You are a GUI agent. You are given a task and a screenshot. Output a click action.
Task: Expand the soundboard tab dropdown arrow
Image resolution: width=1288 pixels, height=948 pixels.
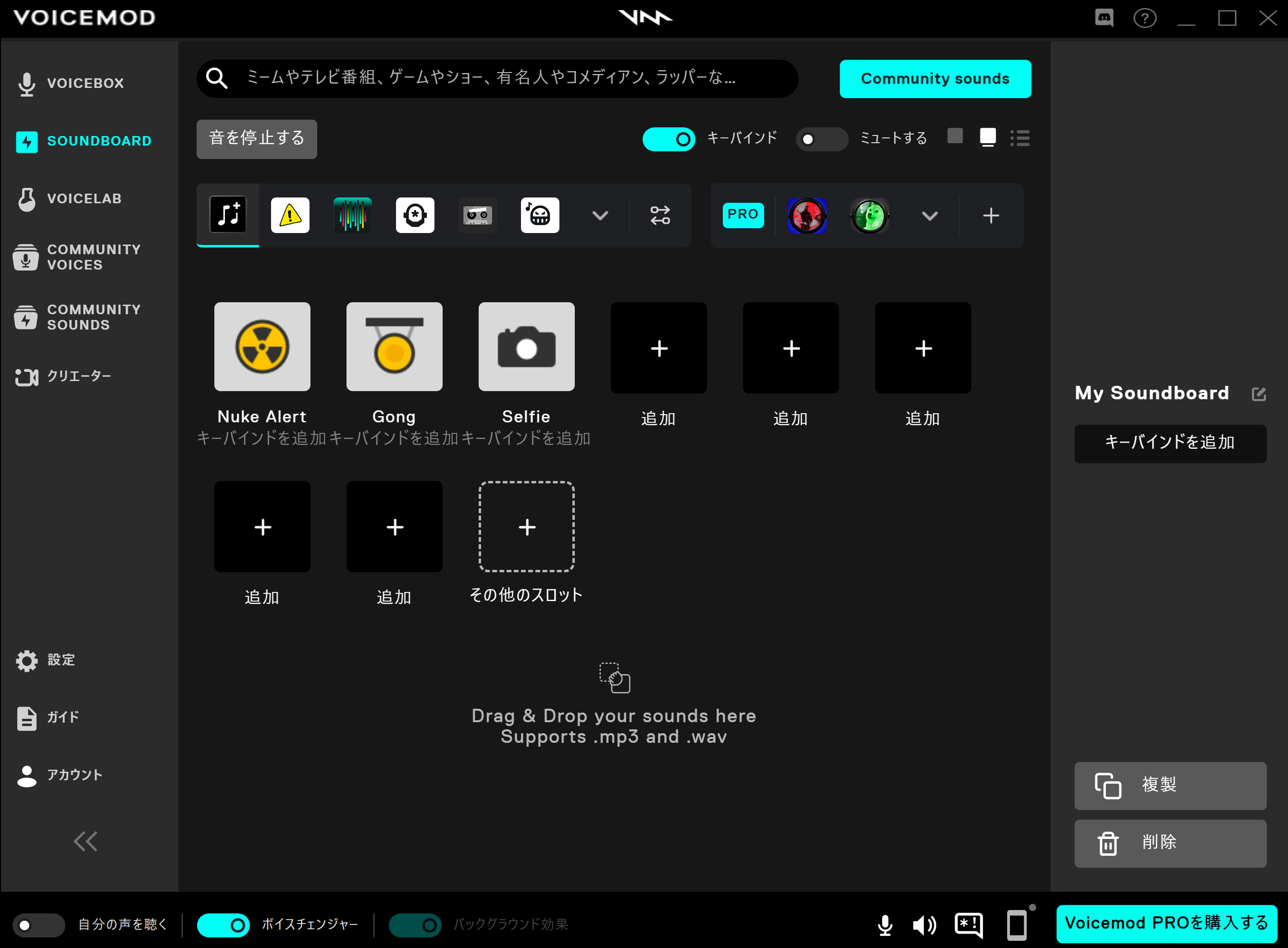[600, 214]
